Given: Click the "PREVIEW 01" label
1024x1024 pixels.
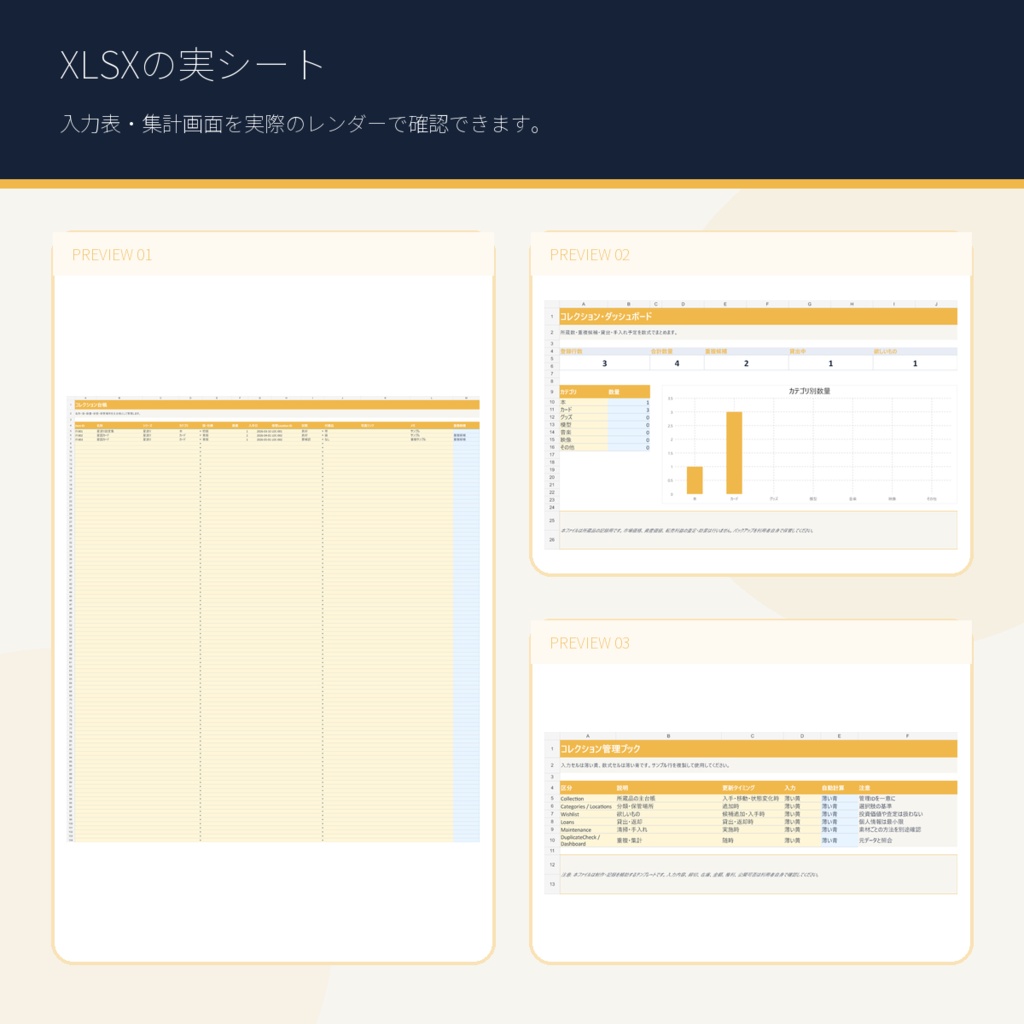Looking at the screenshot, I should (x=112, y=255).
